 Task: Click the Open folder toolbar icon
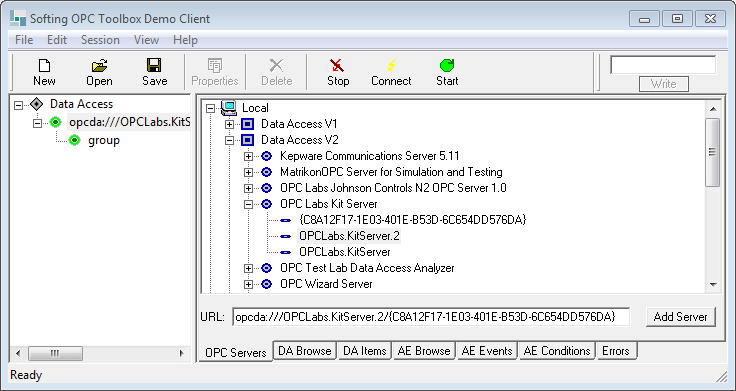click(x=100, y=65)
